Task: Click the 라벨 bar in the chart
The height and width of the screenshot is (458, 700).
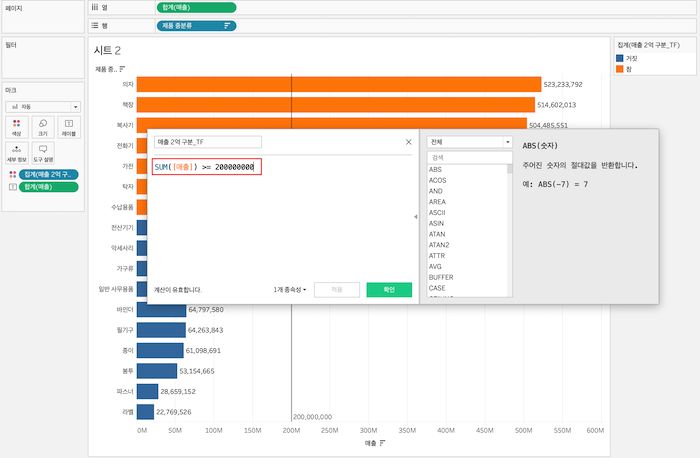Action: pyautogui.click(x=146, y=412)
